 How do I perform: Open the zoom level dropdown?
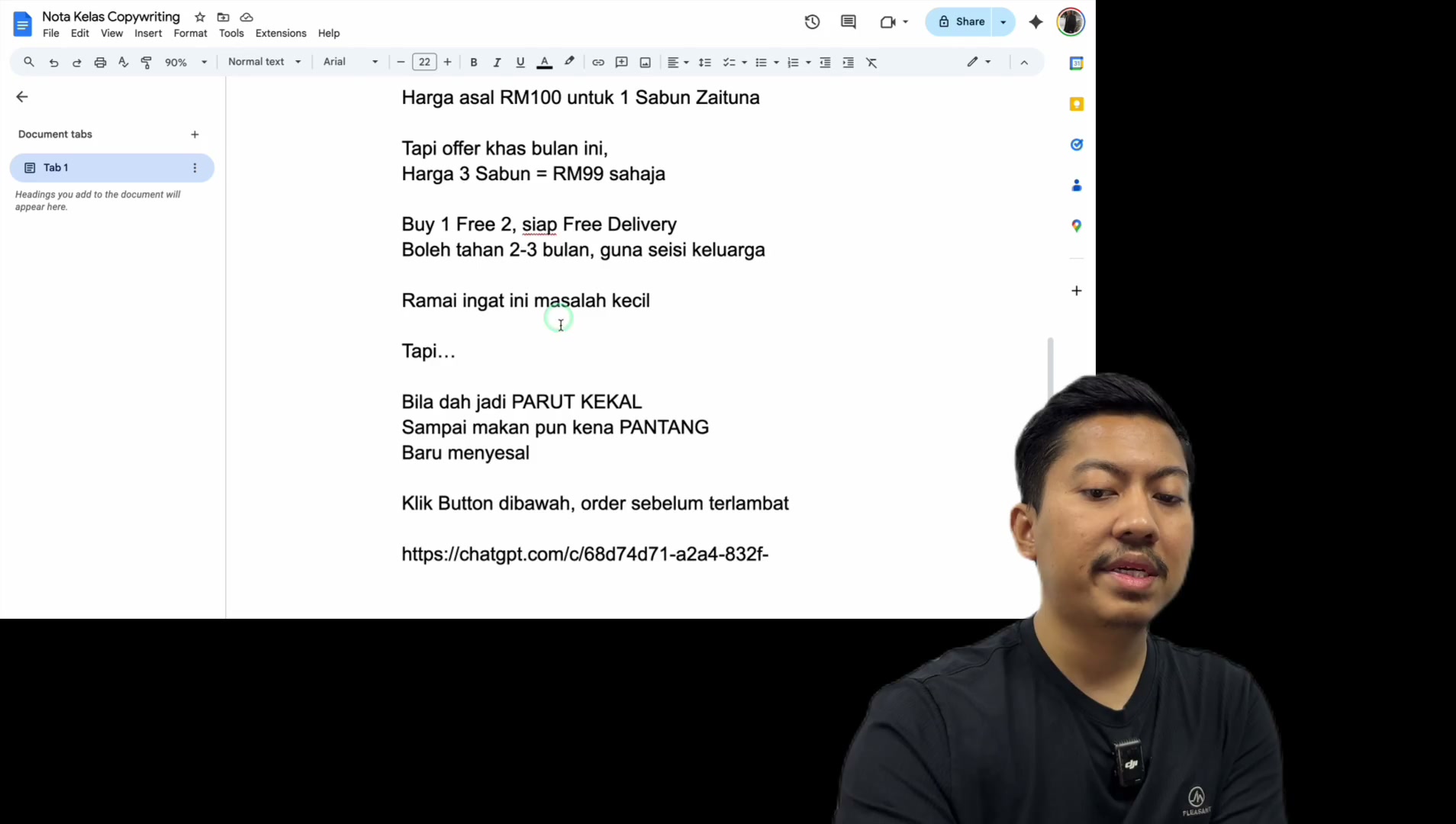(185, 63)
